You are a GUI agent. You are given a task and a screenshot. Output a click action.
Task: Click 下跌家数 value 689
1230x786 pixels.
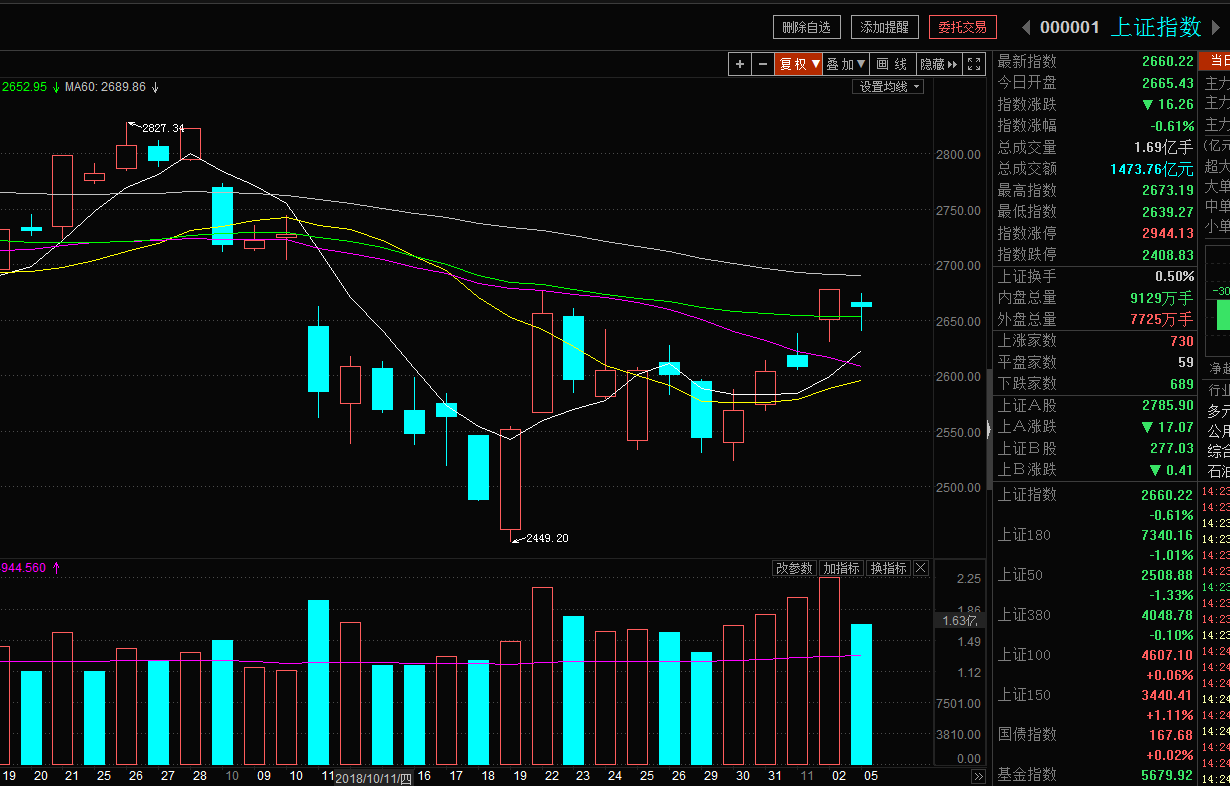pos(1181,384)
